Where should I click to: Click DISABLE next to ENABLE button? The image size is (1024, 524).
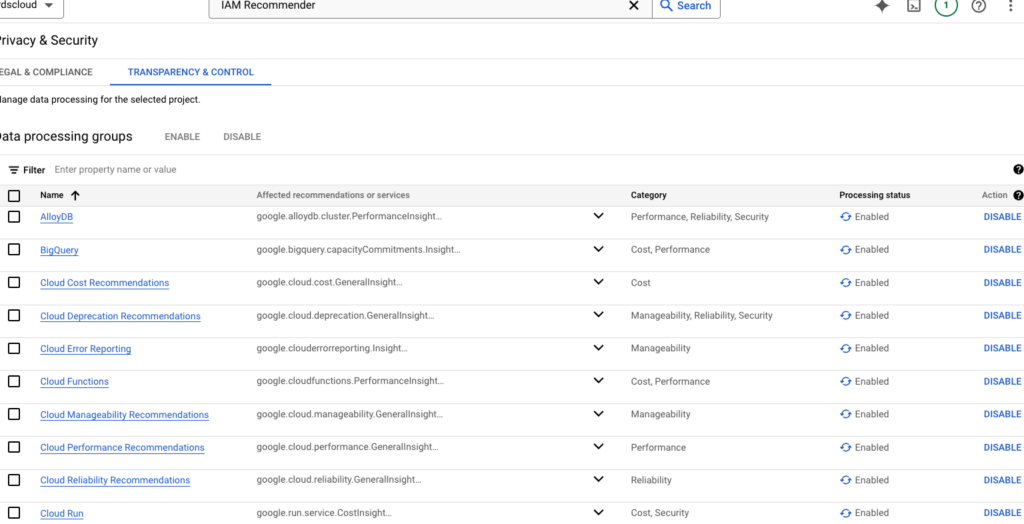[242, 137]
